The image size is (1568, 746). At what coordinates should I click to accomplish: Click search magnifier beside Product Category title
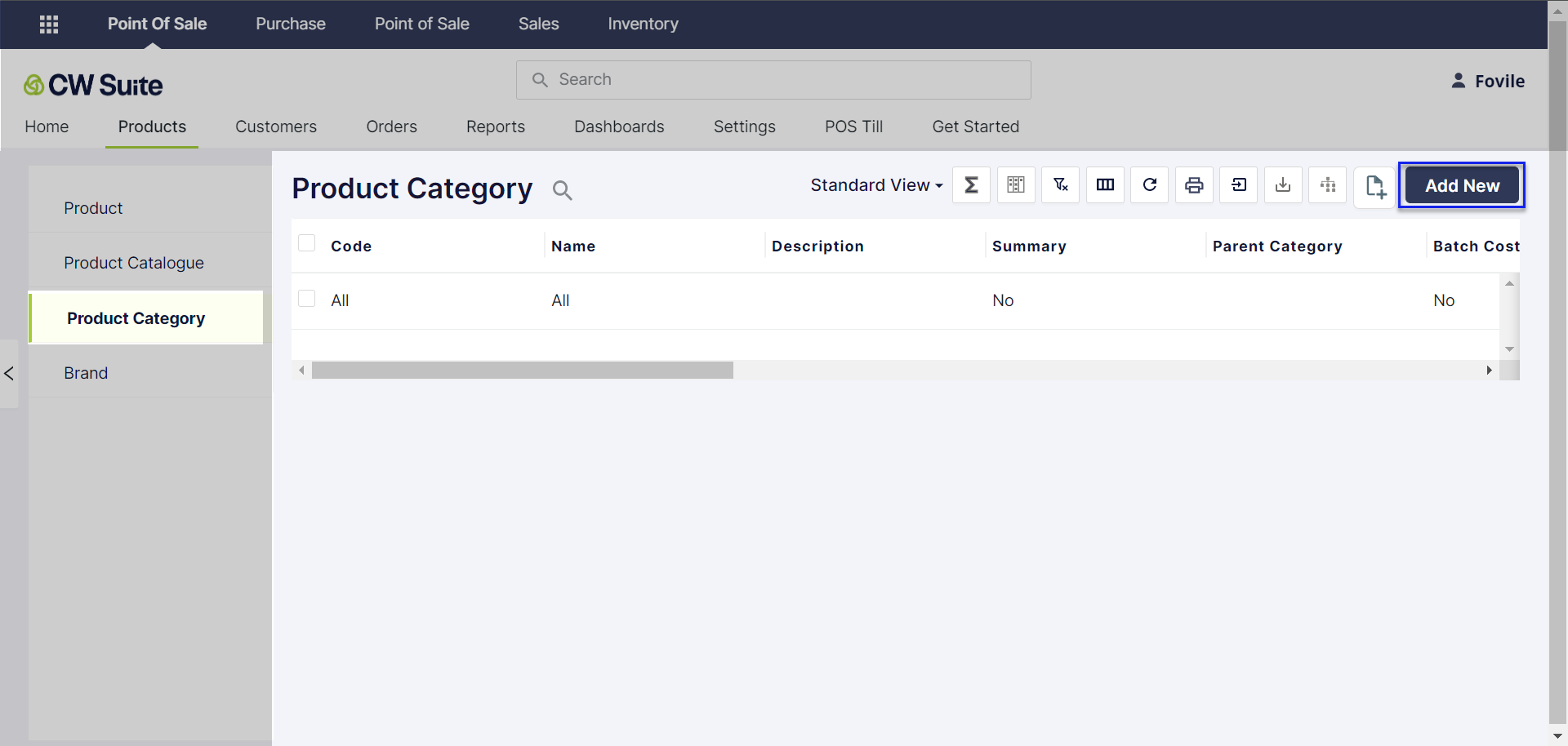[x=562, y=190]
